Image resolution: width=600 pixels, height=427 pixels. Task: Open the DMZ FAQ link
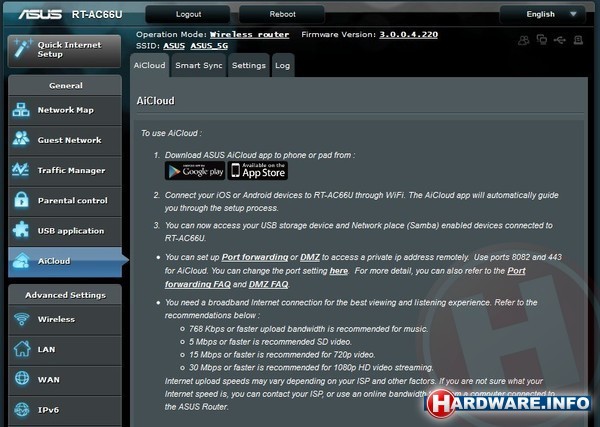(x=268, y=284)
